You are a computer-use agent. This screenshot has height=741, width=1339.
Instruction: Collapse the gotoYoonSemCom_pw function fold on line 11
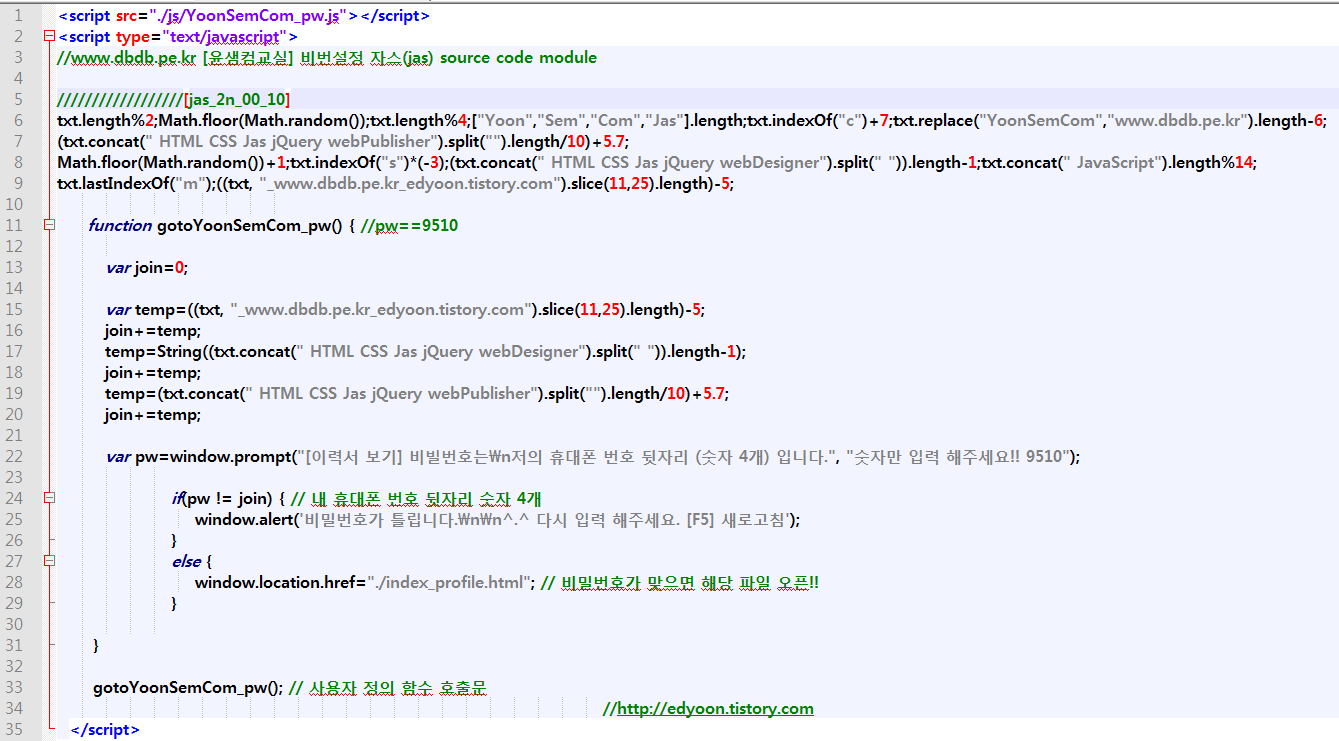(50, 226)
